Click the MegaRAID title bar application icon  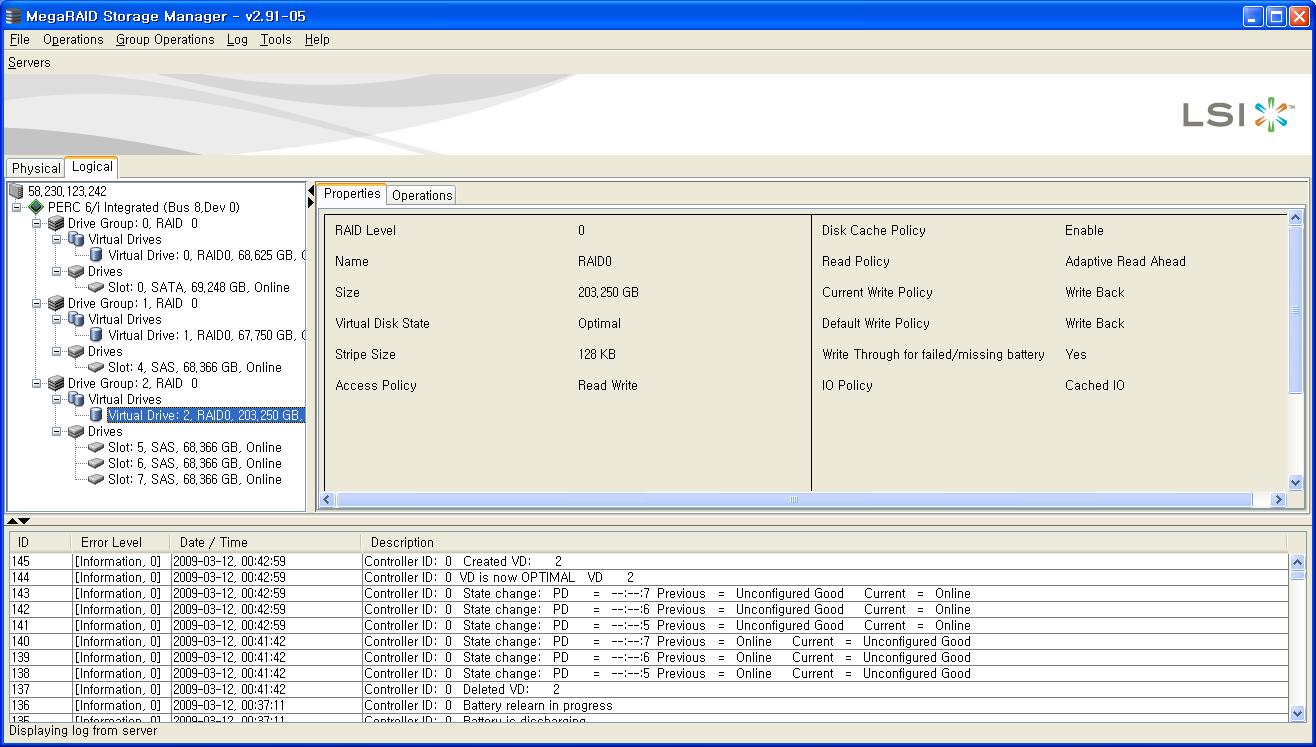(13, 16)
